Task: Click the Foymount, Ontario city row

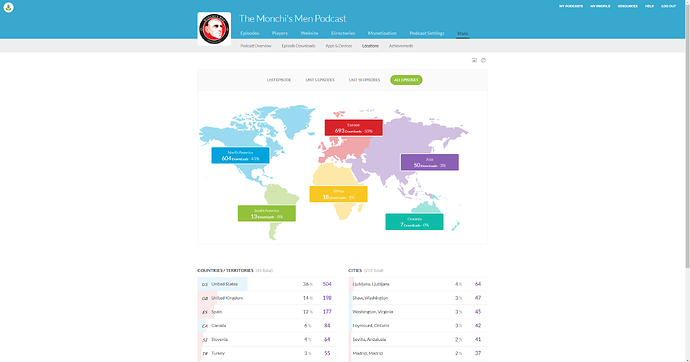Action: point(418,325)
